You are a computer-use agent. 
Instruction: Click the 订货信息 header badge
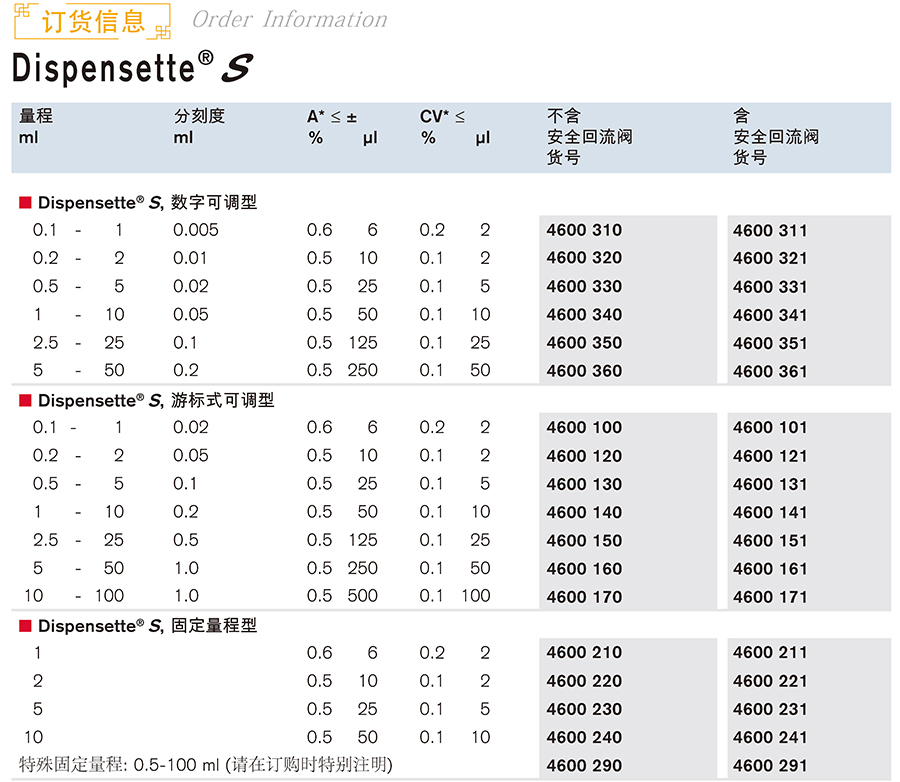92,20
